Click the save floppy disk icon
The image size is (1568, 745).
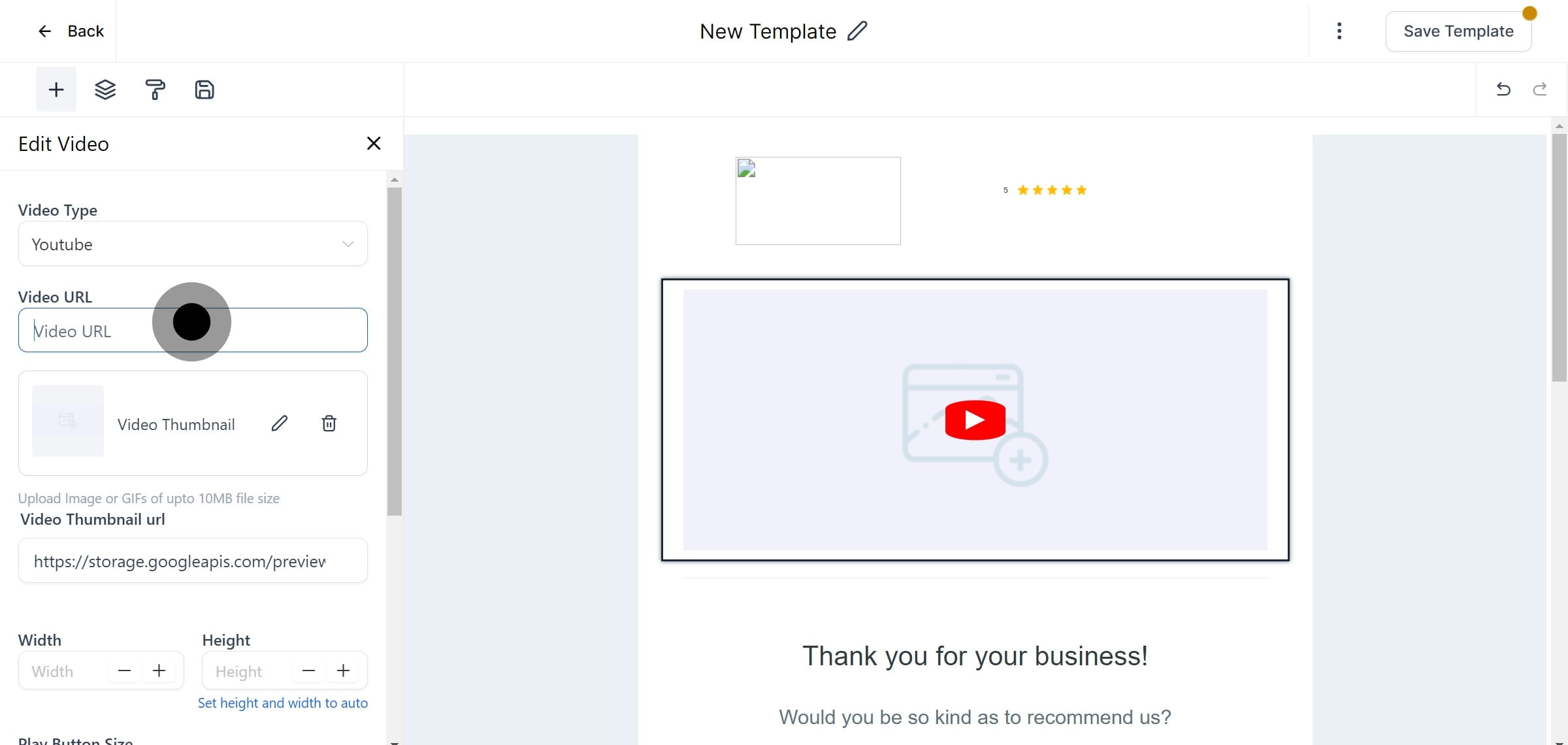204,90
